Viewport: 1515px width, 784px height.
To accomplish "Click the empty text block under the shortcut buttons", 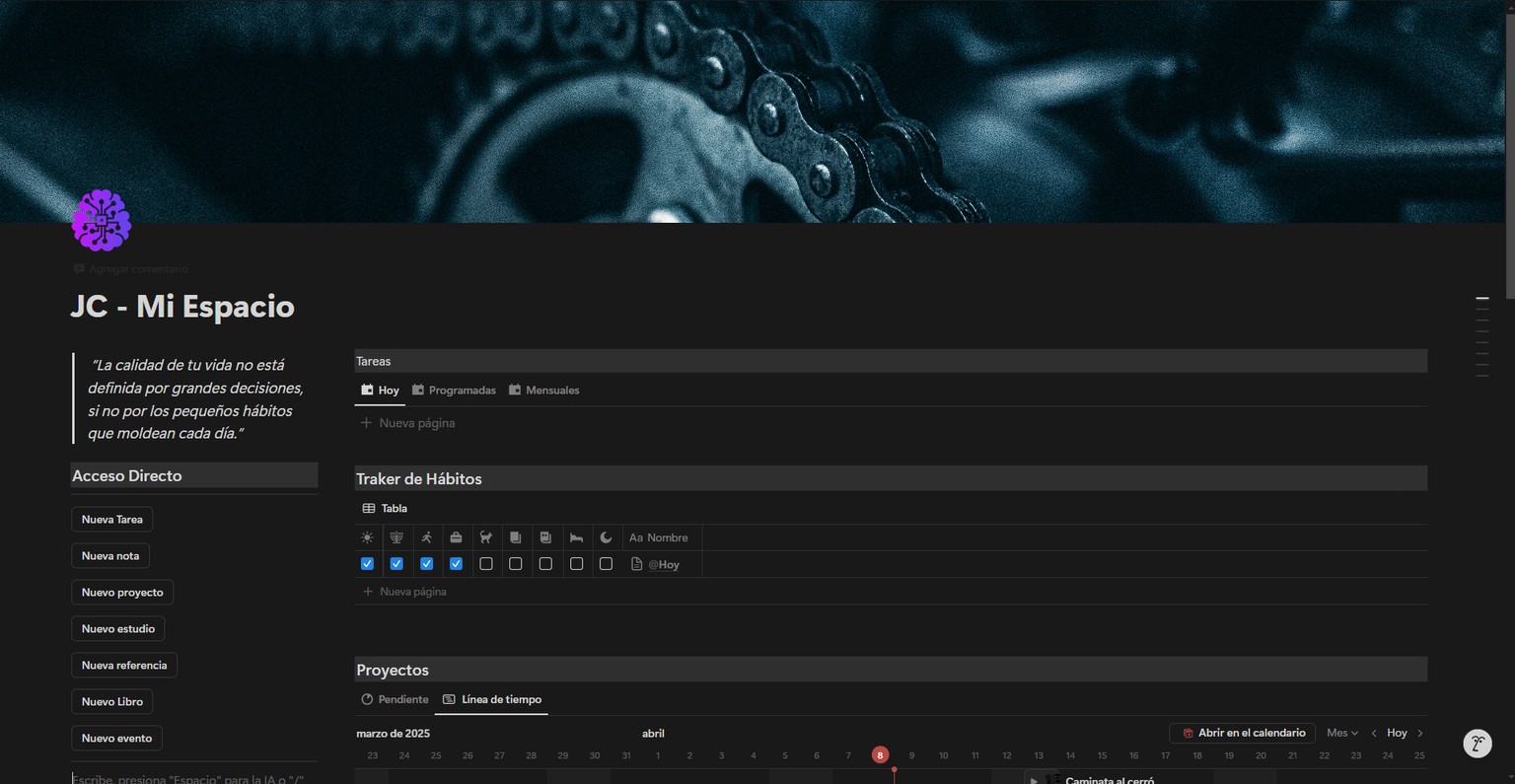I will [x=194, y=778].
